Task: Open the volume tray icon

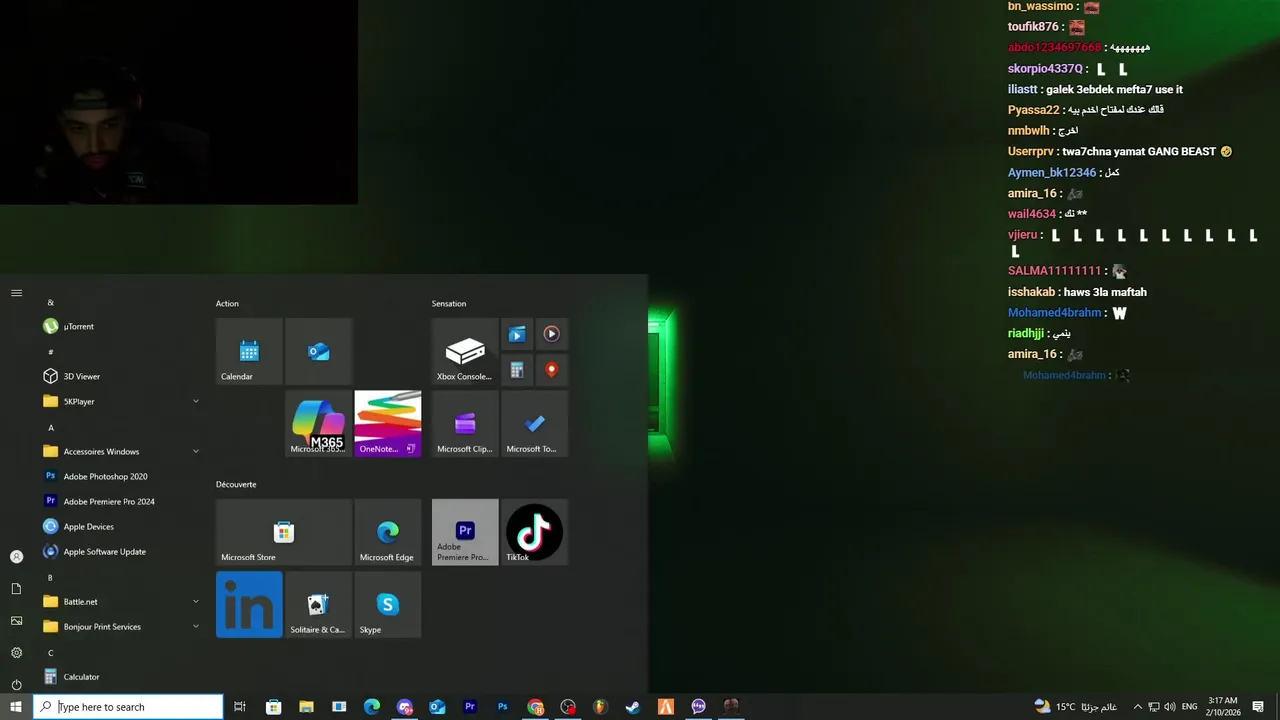Action: coord(1170,707)
